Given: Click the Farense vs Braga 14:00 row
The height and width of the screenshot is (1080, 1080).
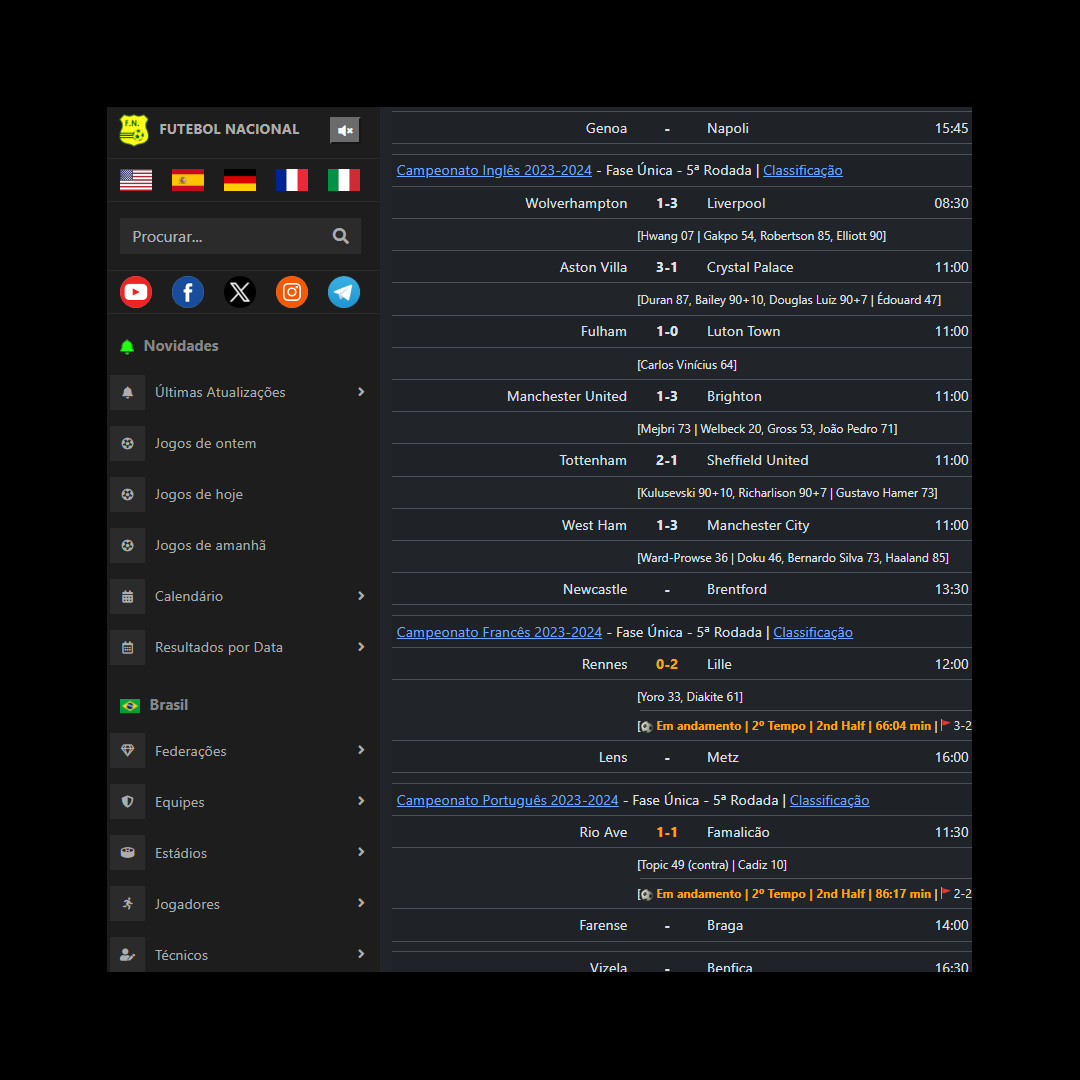Looking at the screenshot, I should [x=681, y=925].
